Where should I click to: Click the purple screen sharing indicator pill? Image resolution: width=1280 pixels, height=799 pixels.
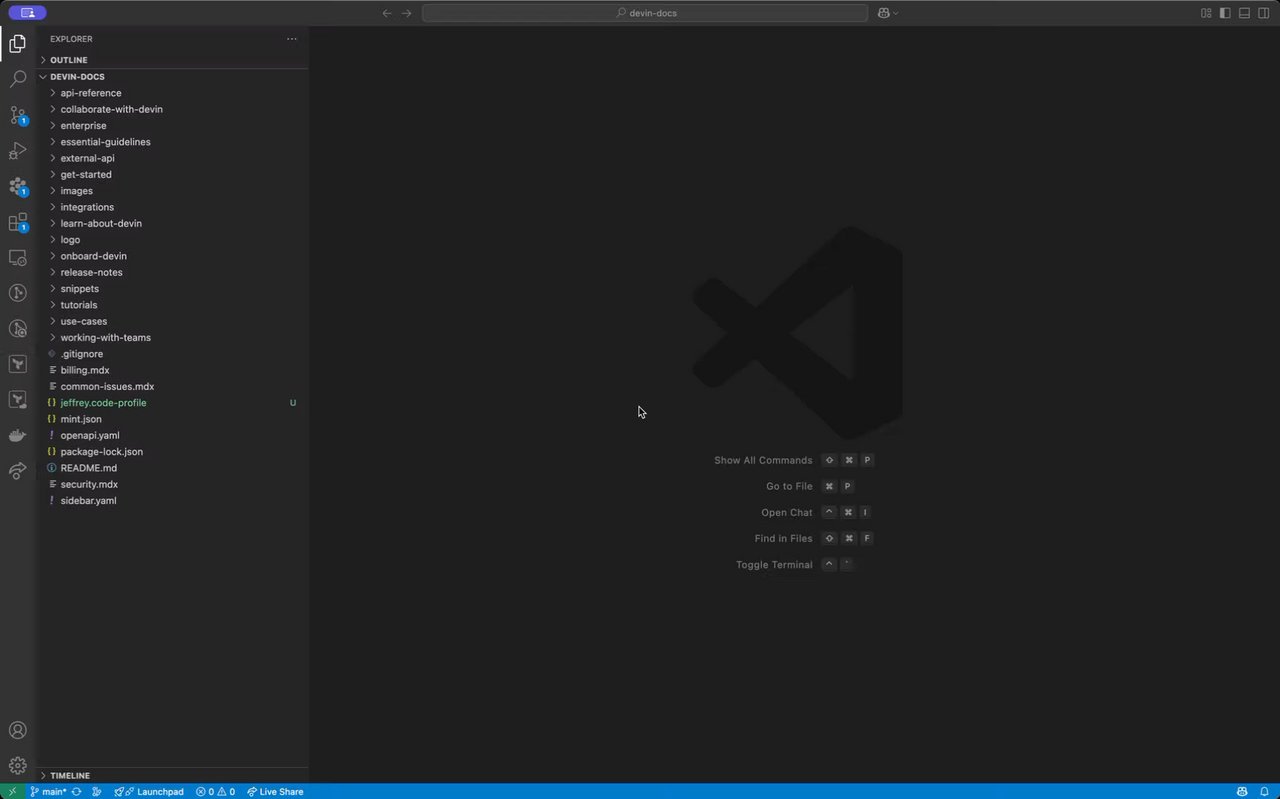click(x=27, y=13)
